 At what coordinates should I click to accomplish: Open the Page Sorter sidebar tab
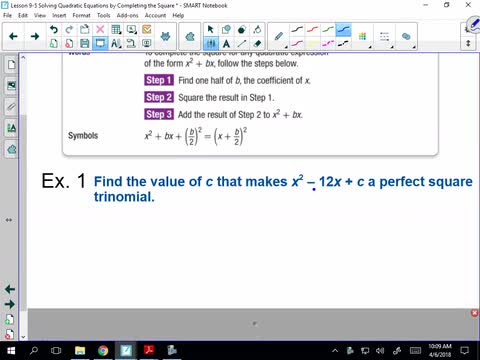11,64
